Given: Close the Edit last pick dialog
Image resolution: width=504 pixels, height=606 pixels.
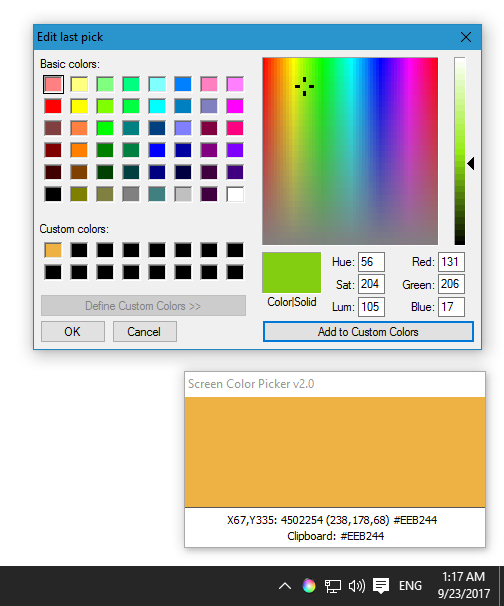Looking at the screenshot, I should tap(466, 37).
